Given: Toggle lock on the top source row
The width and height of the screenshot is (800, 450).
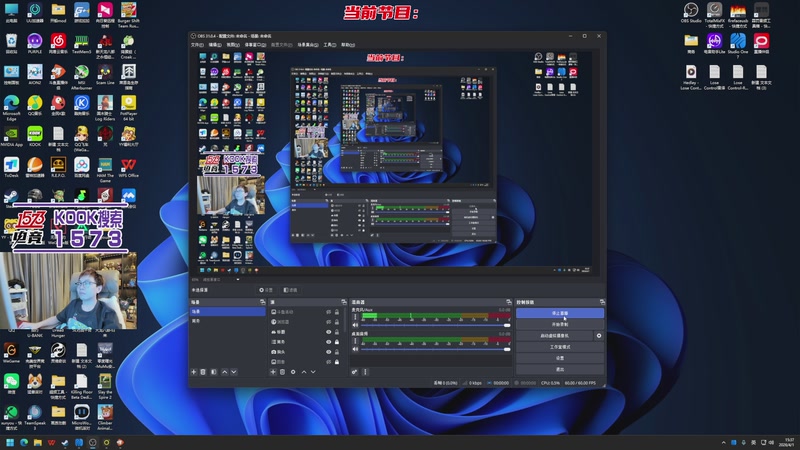Looking at the screenshot, I should pyautogui.click(x=337, y=312).
